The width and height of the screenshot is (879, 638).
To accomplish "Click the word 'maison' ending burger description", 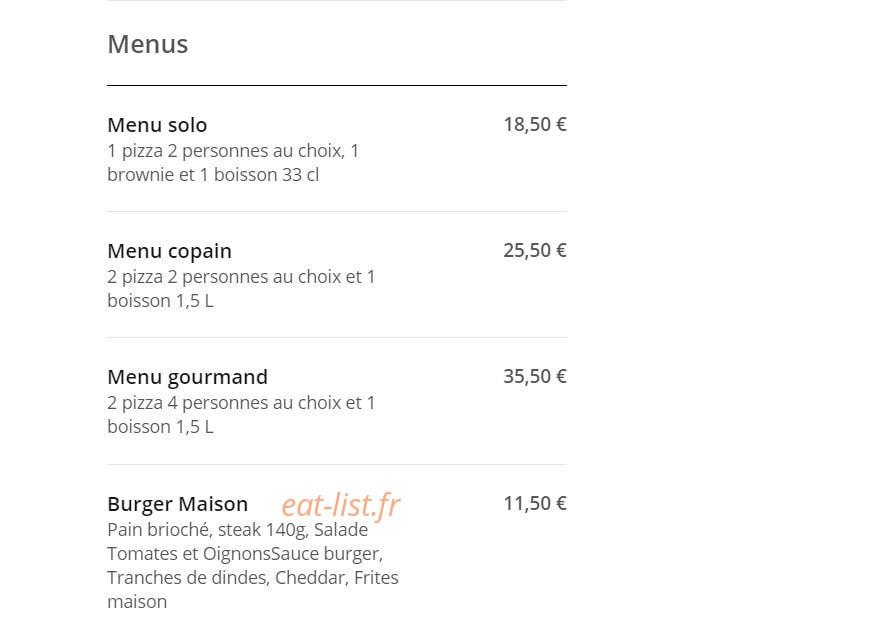I will tap(137, 602).
